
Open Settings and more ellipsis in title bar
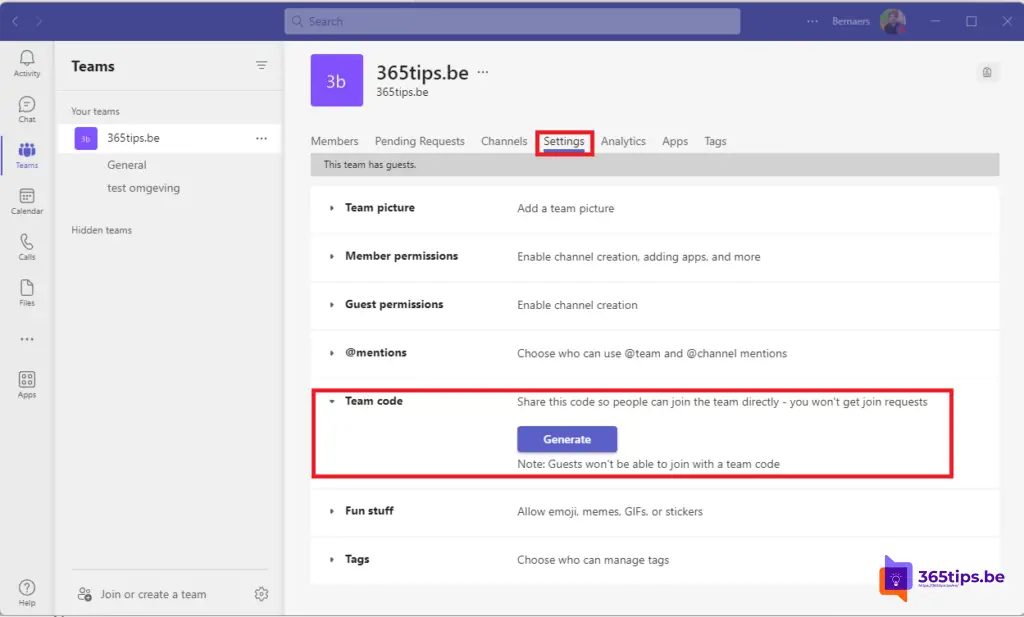pos(812,21)
